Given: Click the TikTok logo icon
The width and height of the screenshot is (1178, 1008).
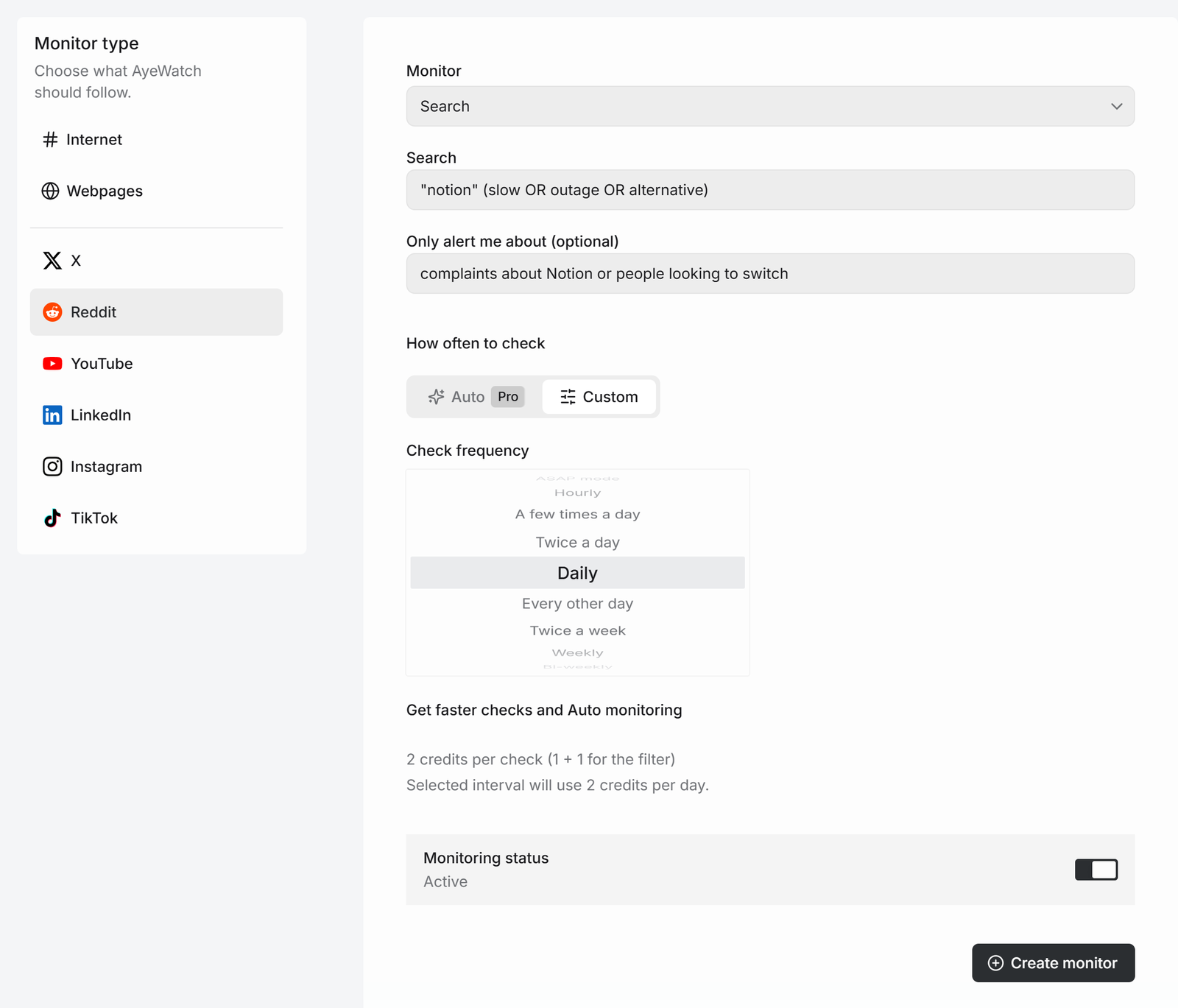Looking at the screenshot, I should [52, 518].
